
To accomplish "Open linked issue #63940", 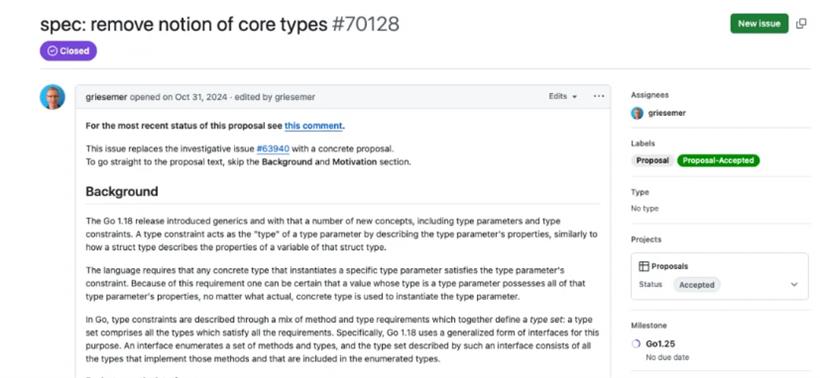I will [273, 149].
